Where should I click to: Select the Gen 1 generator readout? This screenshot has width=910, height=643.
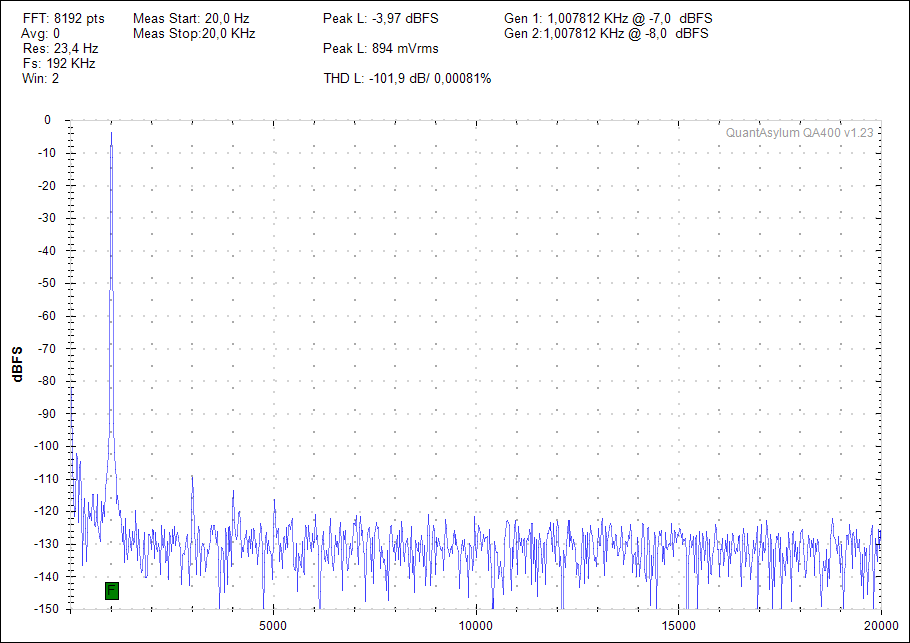tap(608, 19)
